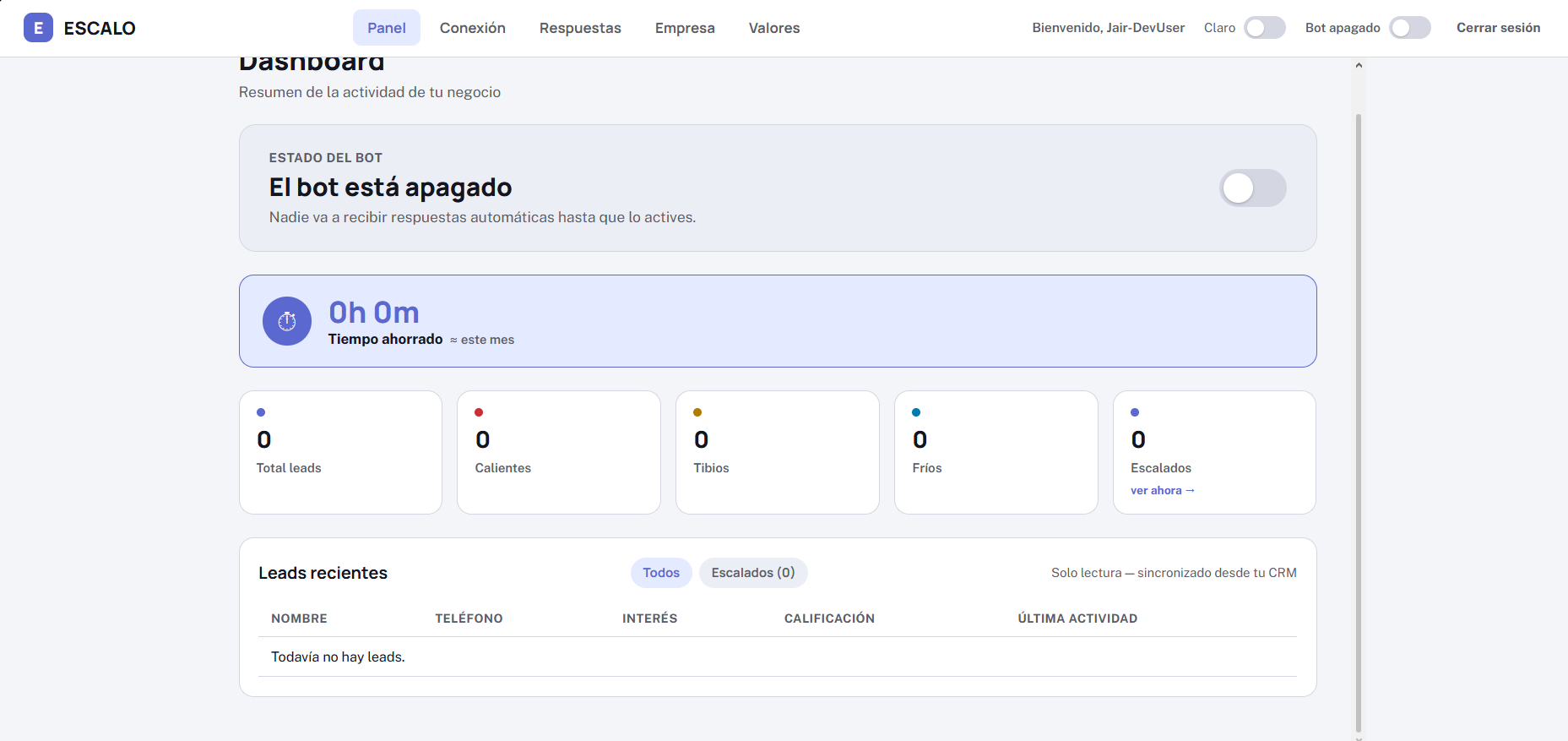
Task: Click the INTERÉS column header
Action: pyautogui.click(x=649, y=618)
